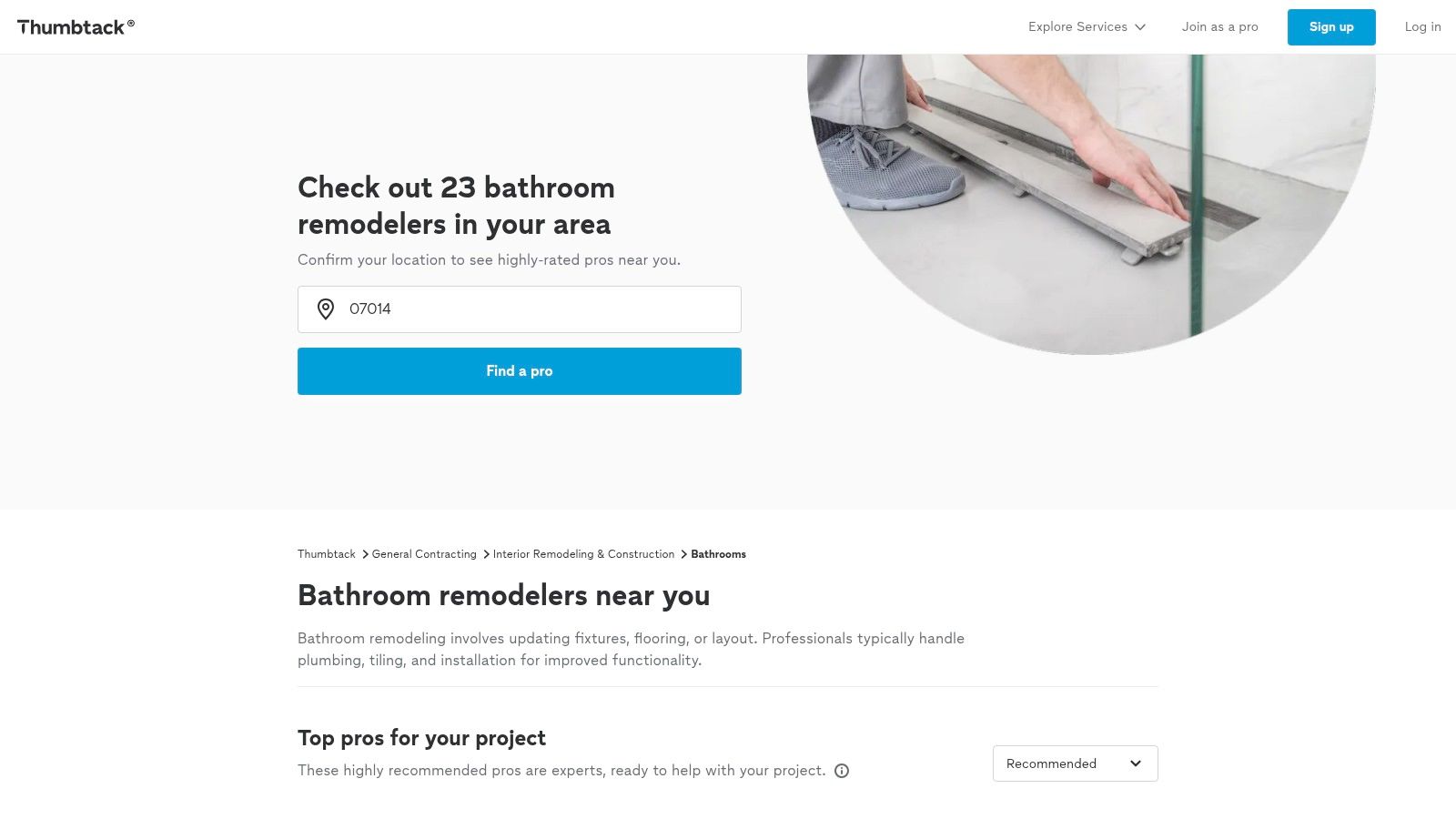Click the zip code input field
Screen dimensions: 1456x819
[x=519, y=309]
